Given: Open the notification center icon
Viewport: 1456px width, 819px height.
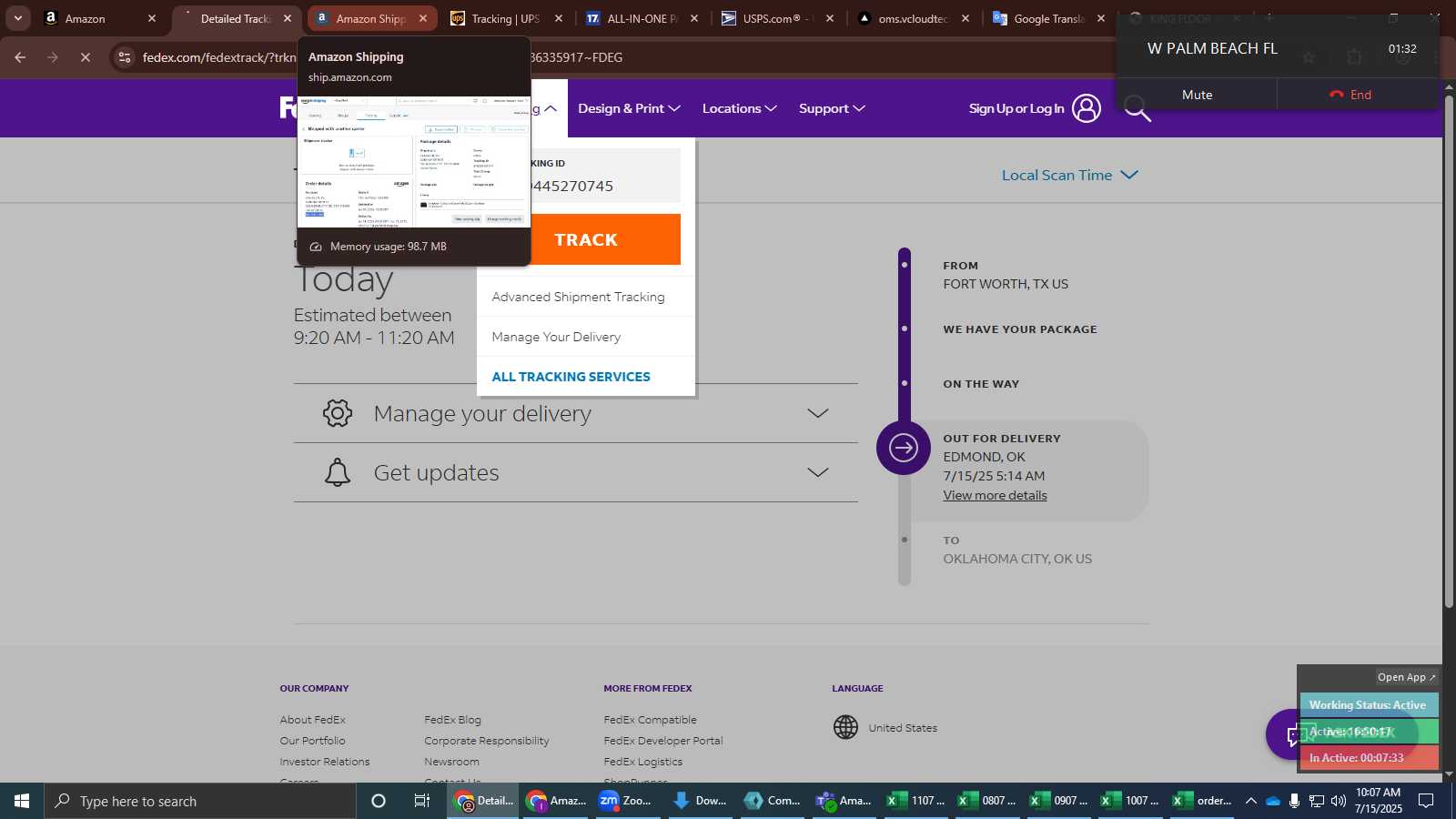Looking at the screenshot, I should coord(1427,801).
